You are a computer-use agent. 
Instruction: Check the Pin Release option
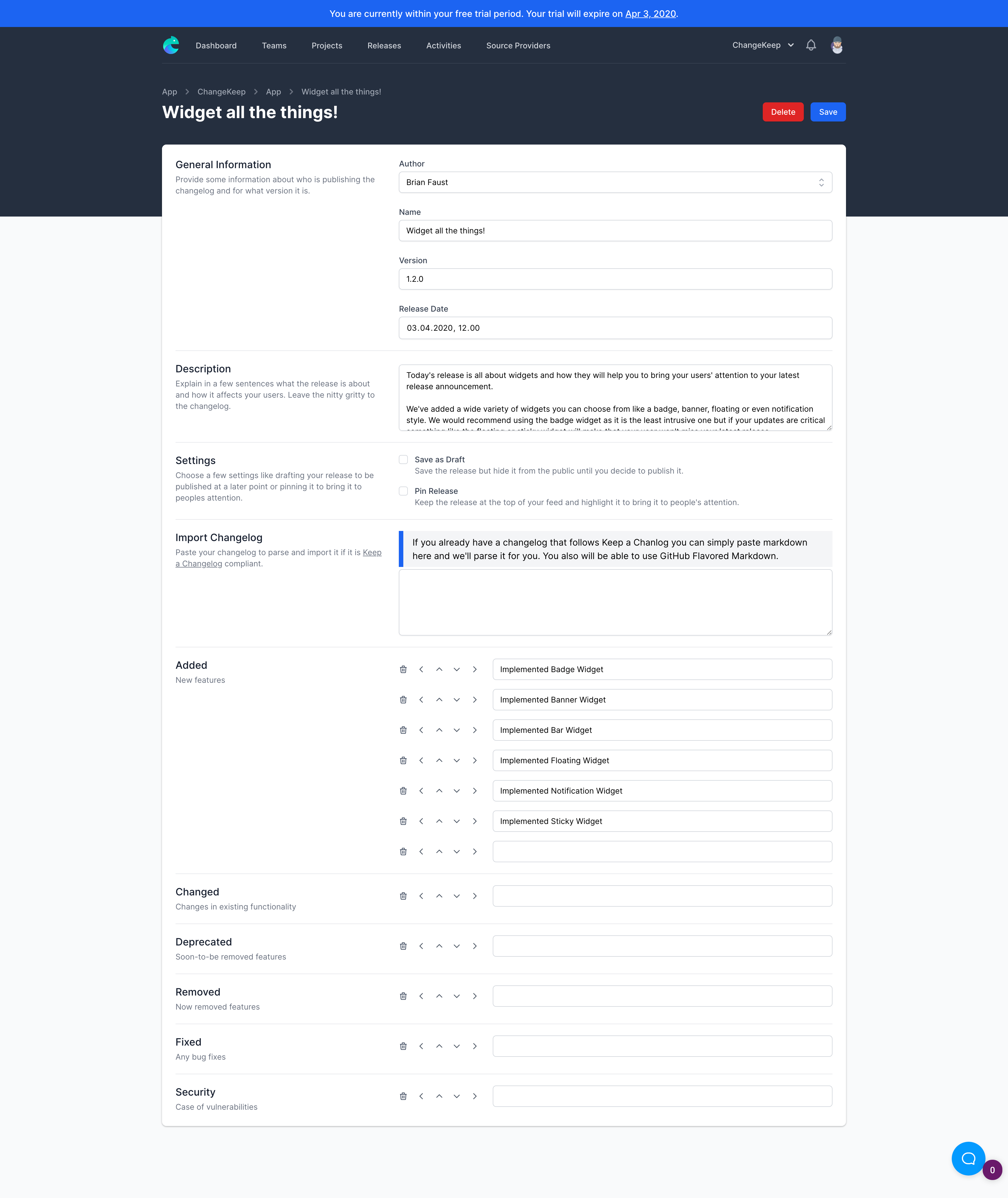pyautogui.click(x=403, y=491)
